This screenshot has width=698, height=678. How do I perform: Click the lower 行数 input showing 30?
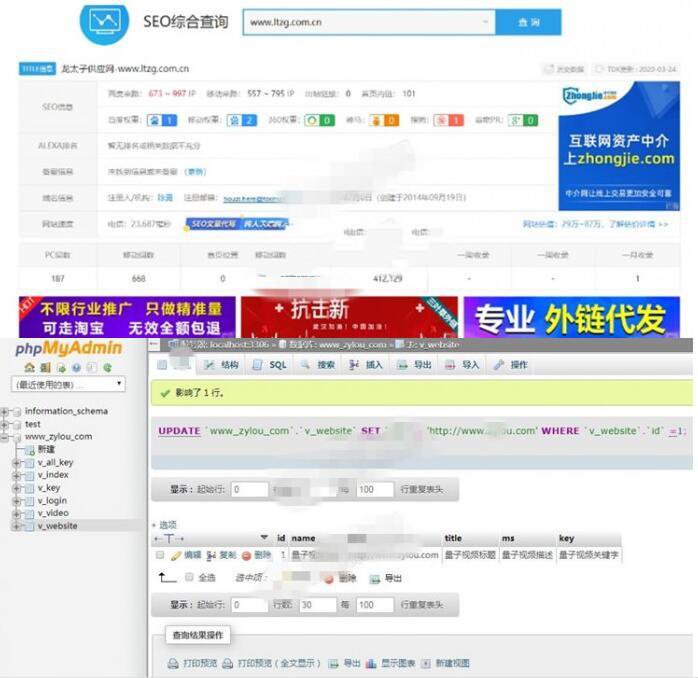pyautogui.click(x=317, y=605)
